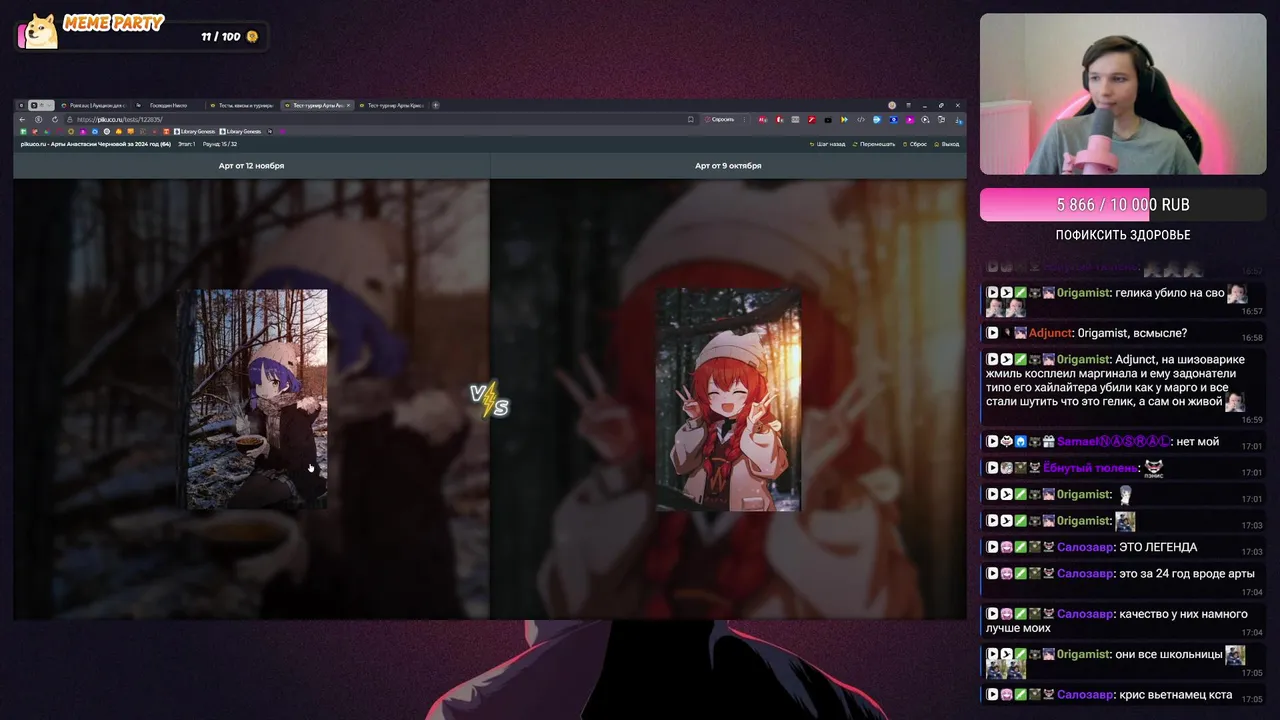Screen dimensions: 1280x720
Task: Close the active Тест-турнир tab
Action: click(348, 105)
